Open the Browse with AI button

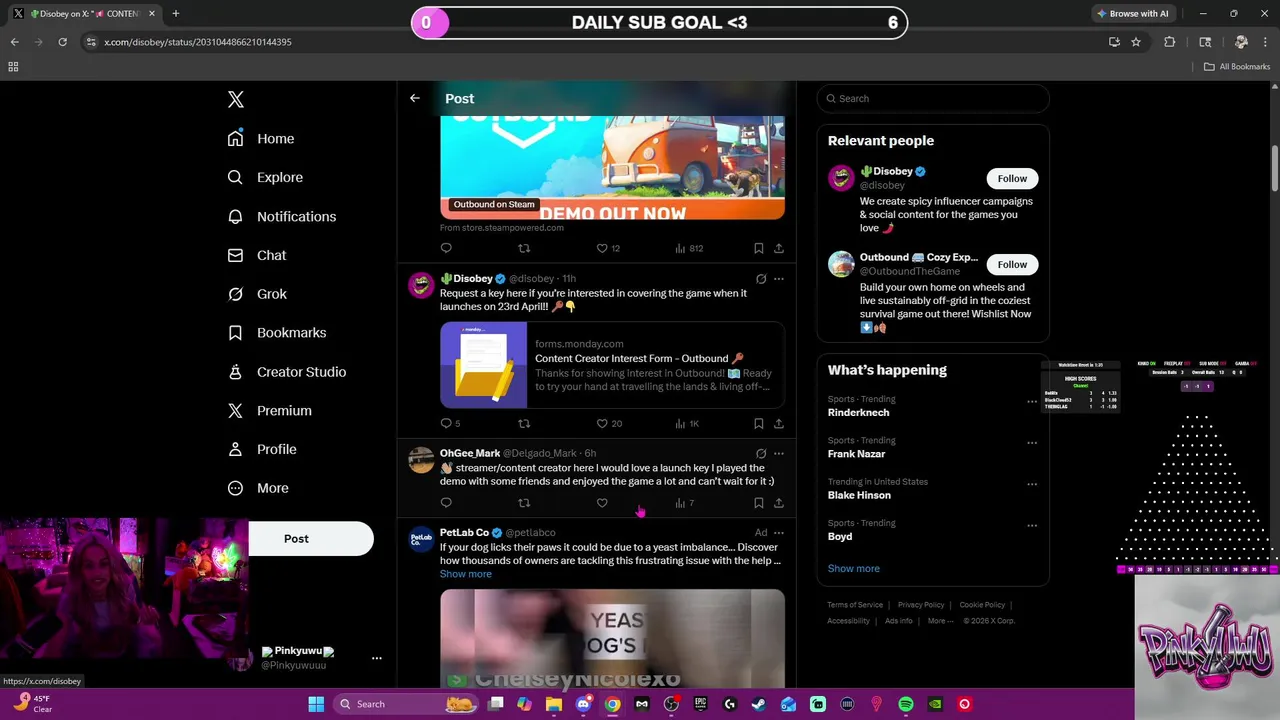(x=1133, y=13)
